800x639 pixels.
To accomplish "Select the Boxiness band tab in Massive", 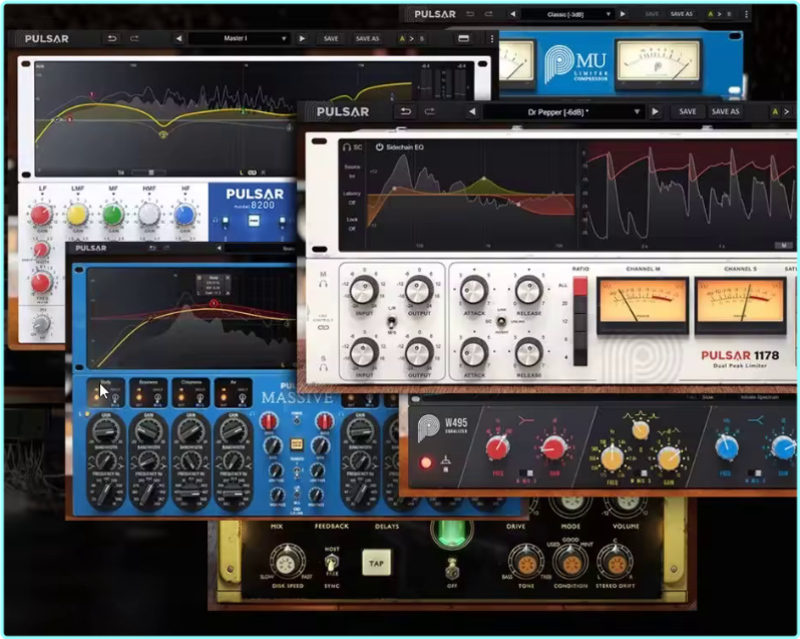I will click(x=148, y=392).
